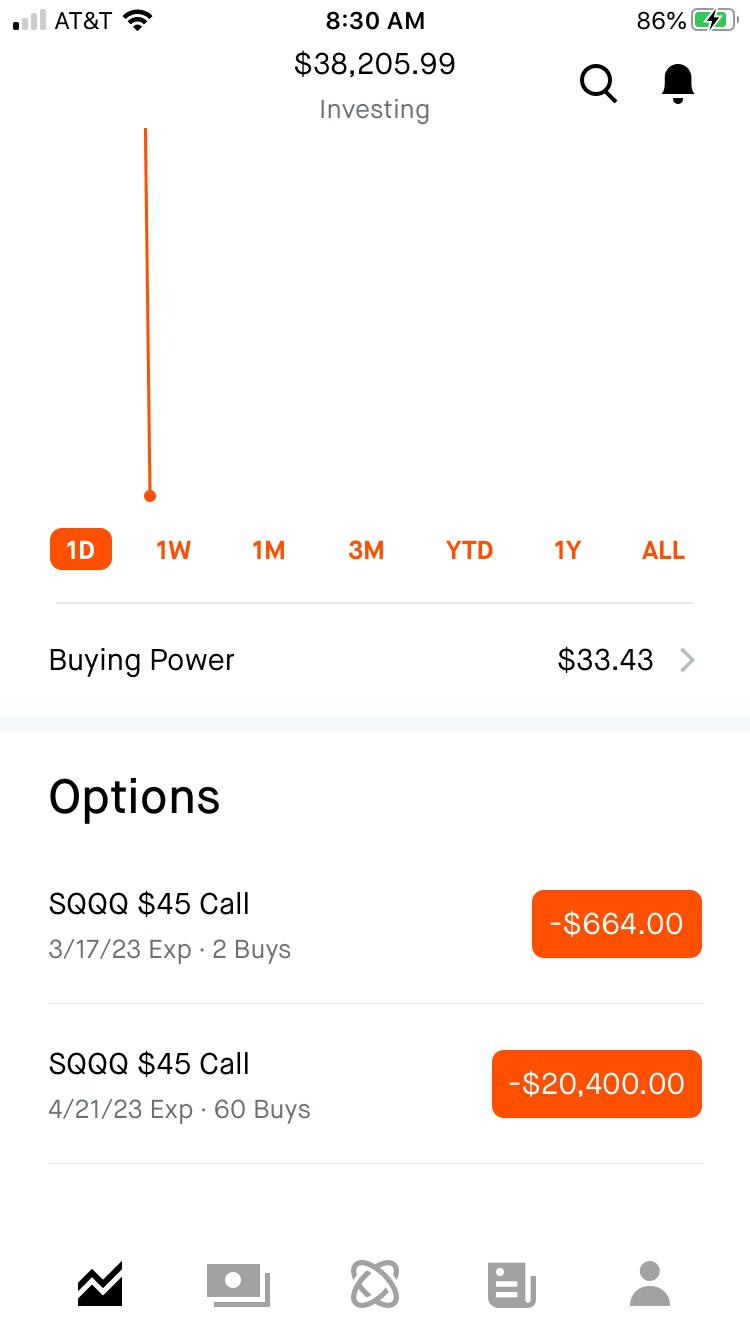Open the cash tab icon
Image resolution: width=750 pixels, height=1334 pixels.
click(238, 1284)
